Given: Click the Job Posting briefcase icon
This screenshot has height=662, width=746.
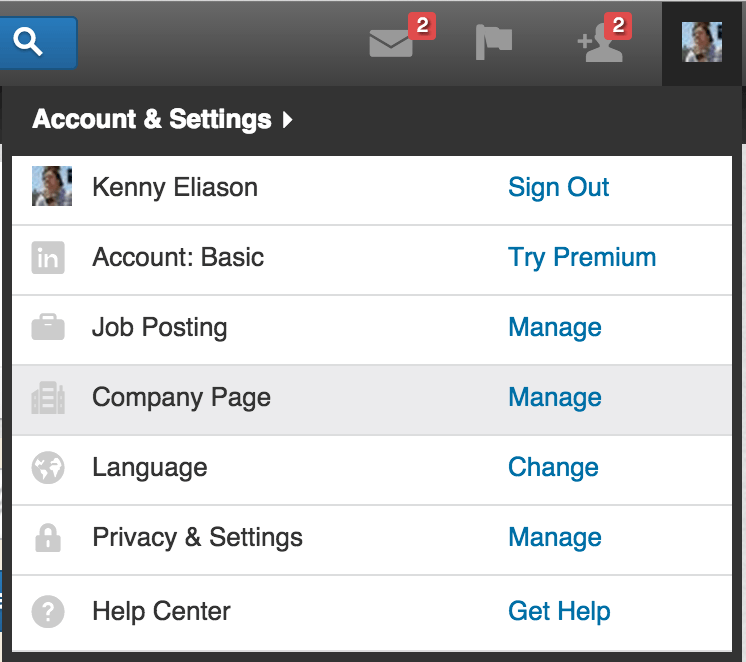Looking at the screenshot, I should (48, 327).
